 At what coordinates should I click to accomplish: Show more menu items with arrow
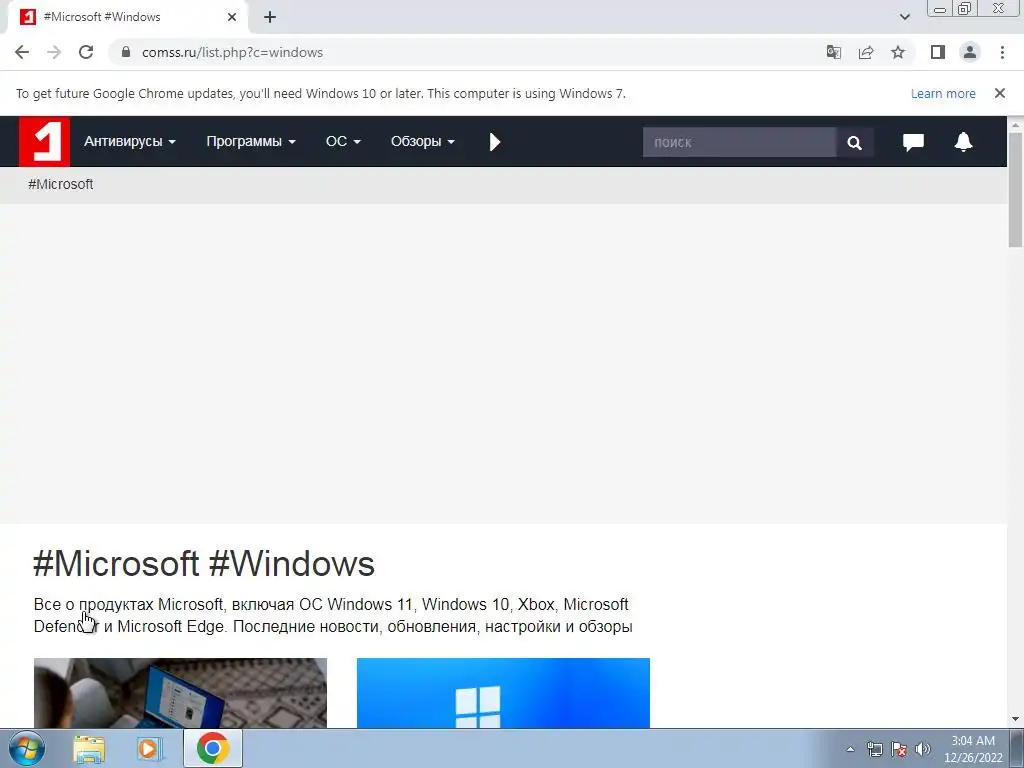point(494,142)
